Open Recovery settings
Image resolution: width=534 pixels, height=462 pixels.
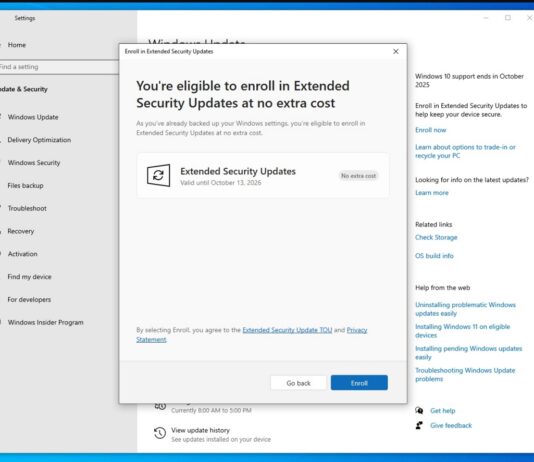(x=20, y=231)
